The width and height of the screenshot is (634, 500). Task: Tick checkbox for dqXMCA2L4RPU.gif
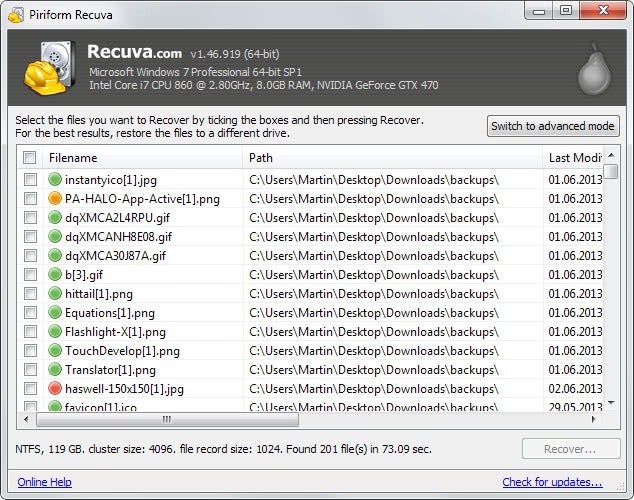(30, 217)
